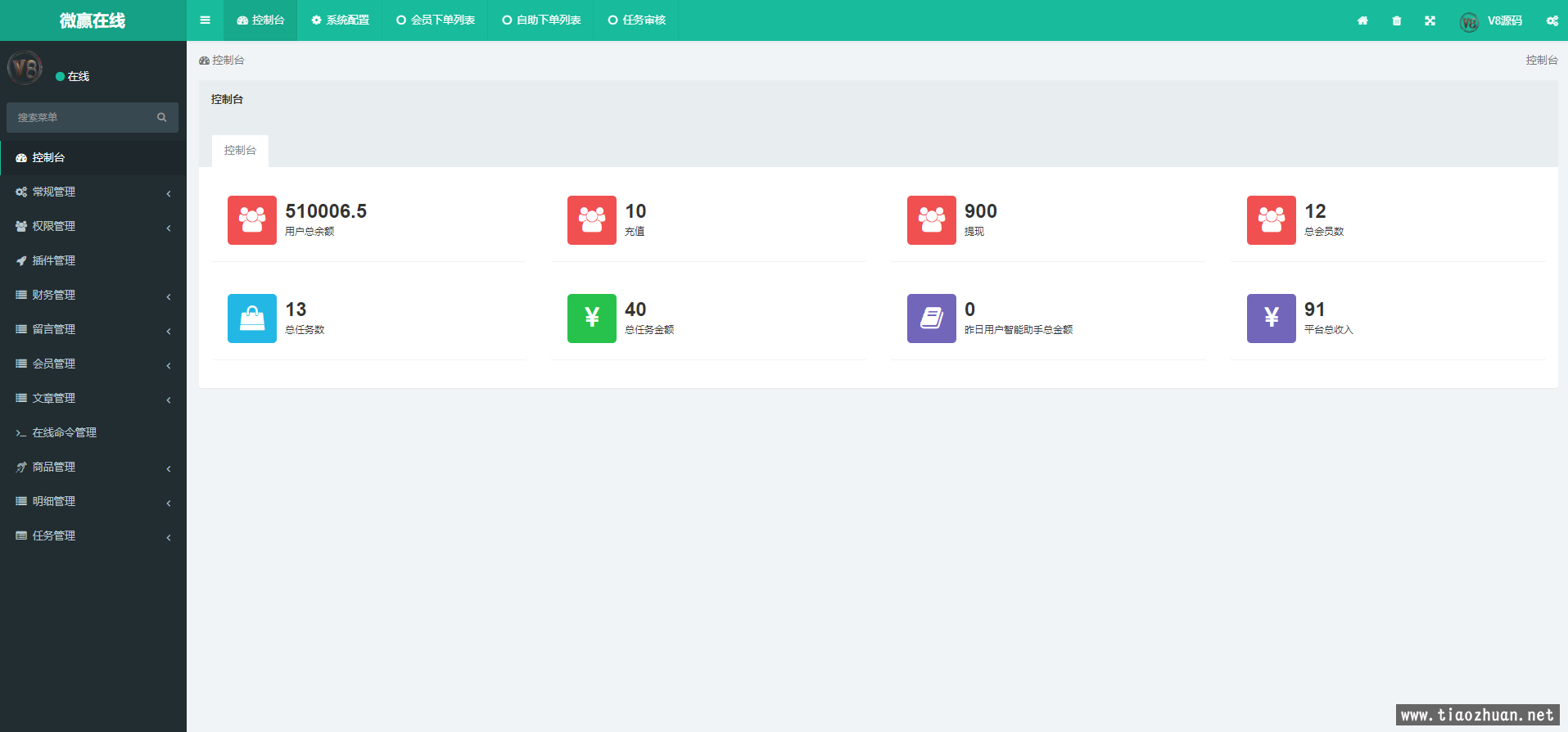
Task: Expand the 任务管理 sidebar menu
Action: point(93,535)
